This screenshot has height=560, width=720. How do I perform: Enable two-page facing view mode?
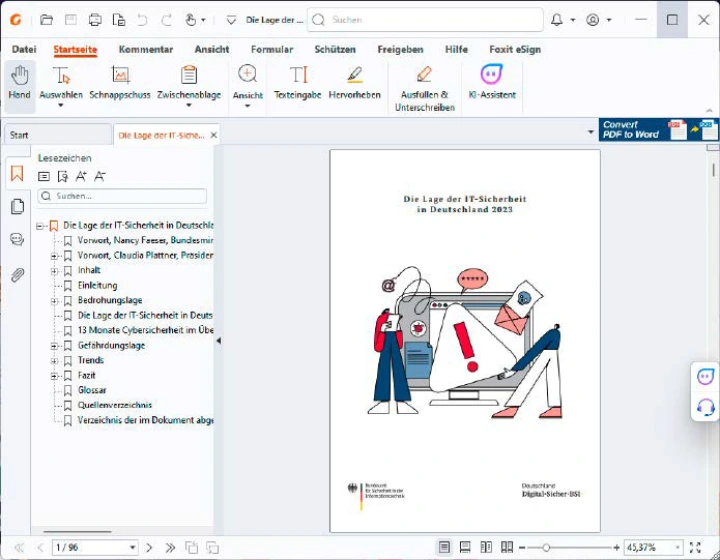(486, 547)
